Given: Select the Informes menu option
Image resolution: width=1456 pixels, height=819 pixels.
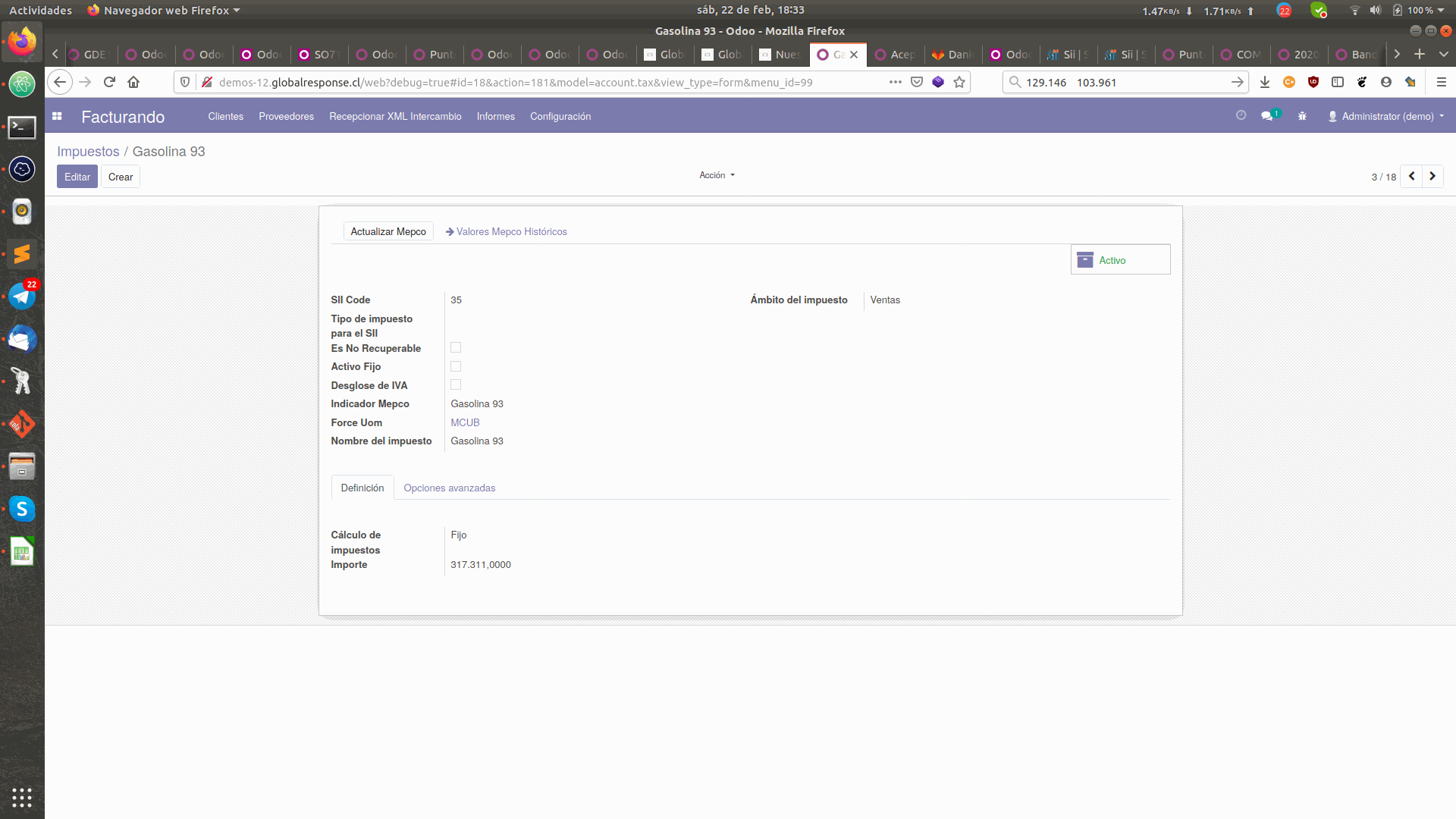Looking at the screenshot, I should pos(496,116).
